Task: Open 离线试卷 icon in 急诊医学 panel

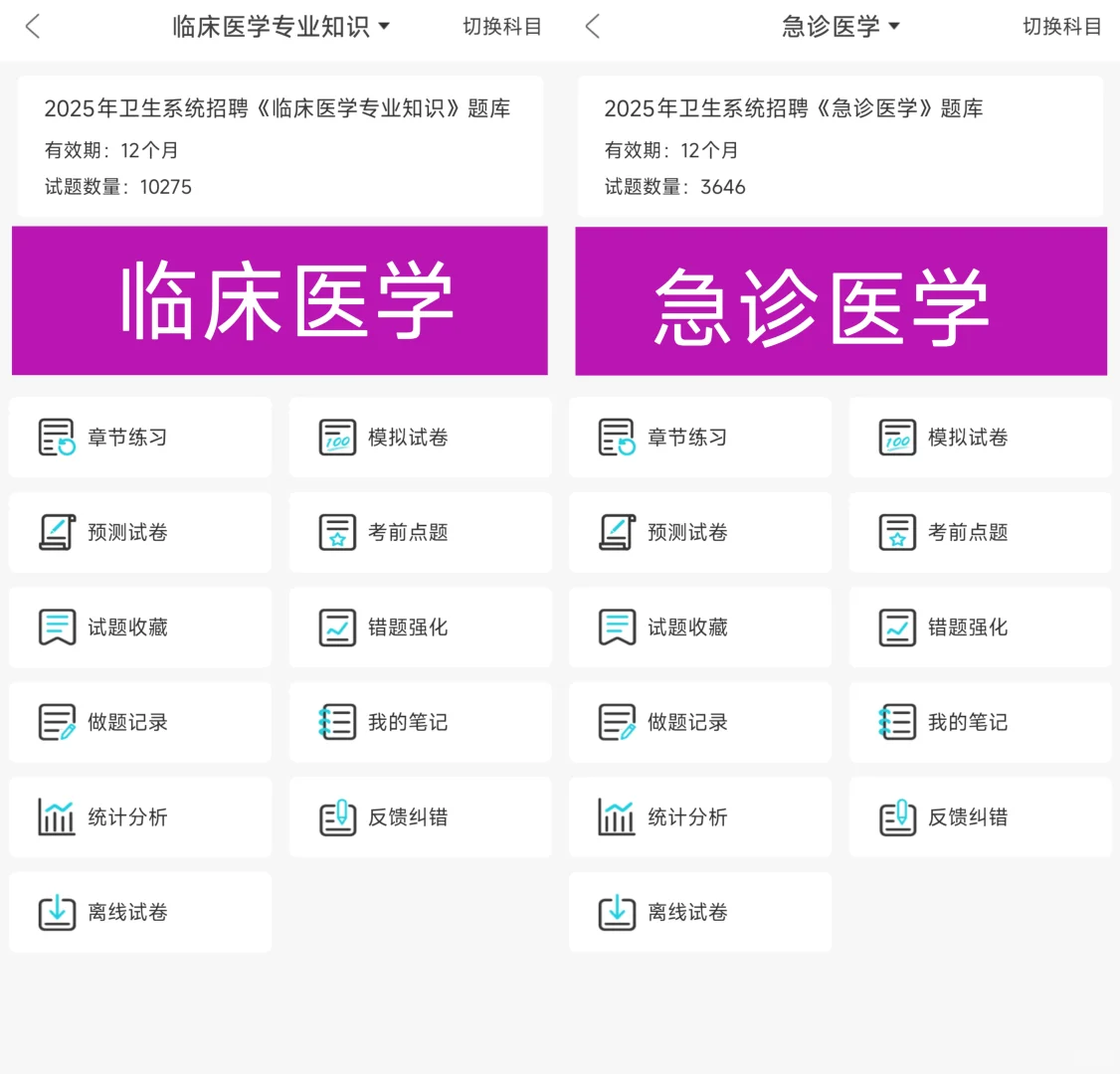Action: [617, 912]
